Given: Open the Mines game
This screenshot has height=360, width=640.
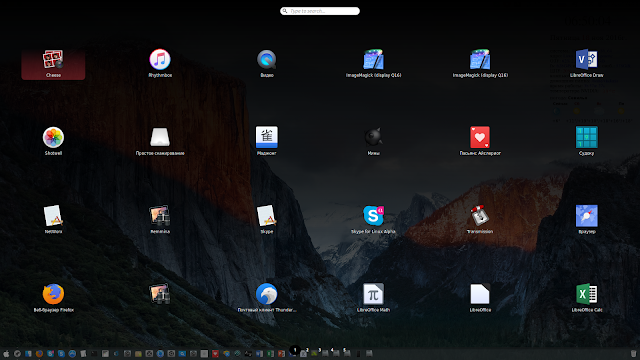Looking at the screenshot, I should click(373, 138).
